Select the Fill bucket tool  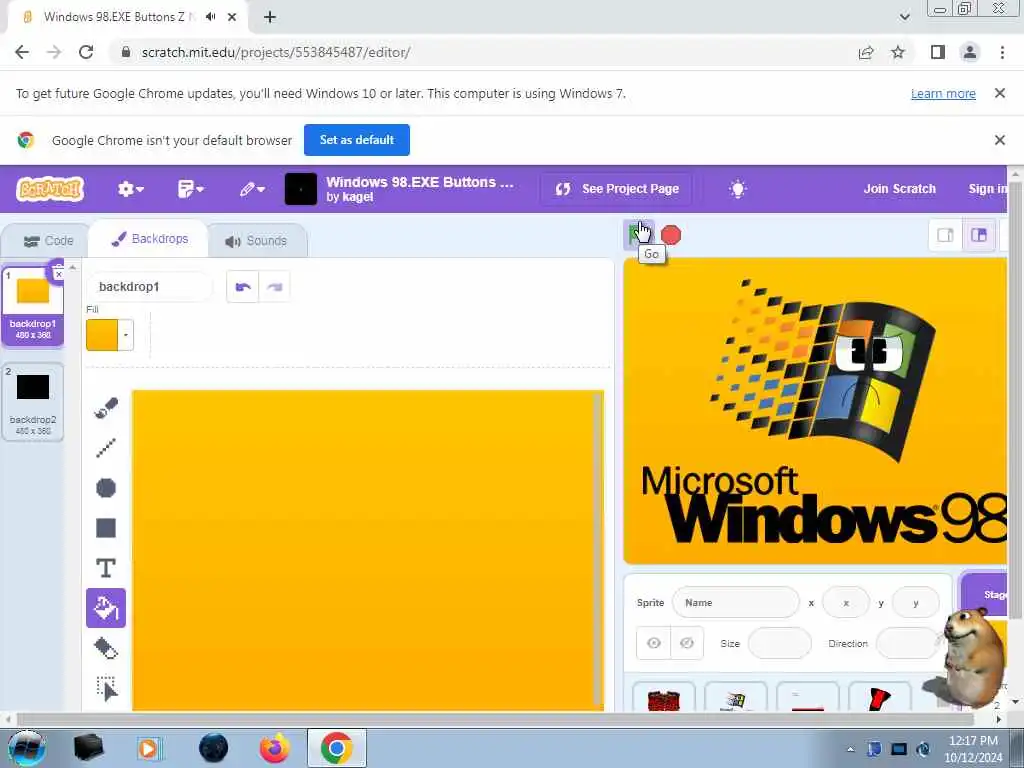point(106,608)
